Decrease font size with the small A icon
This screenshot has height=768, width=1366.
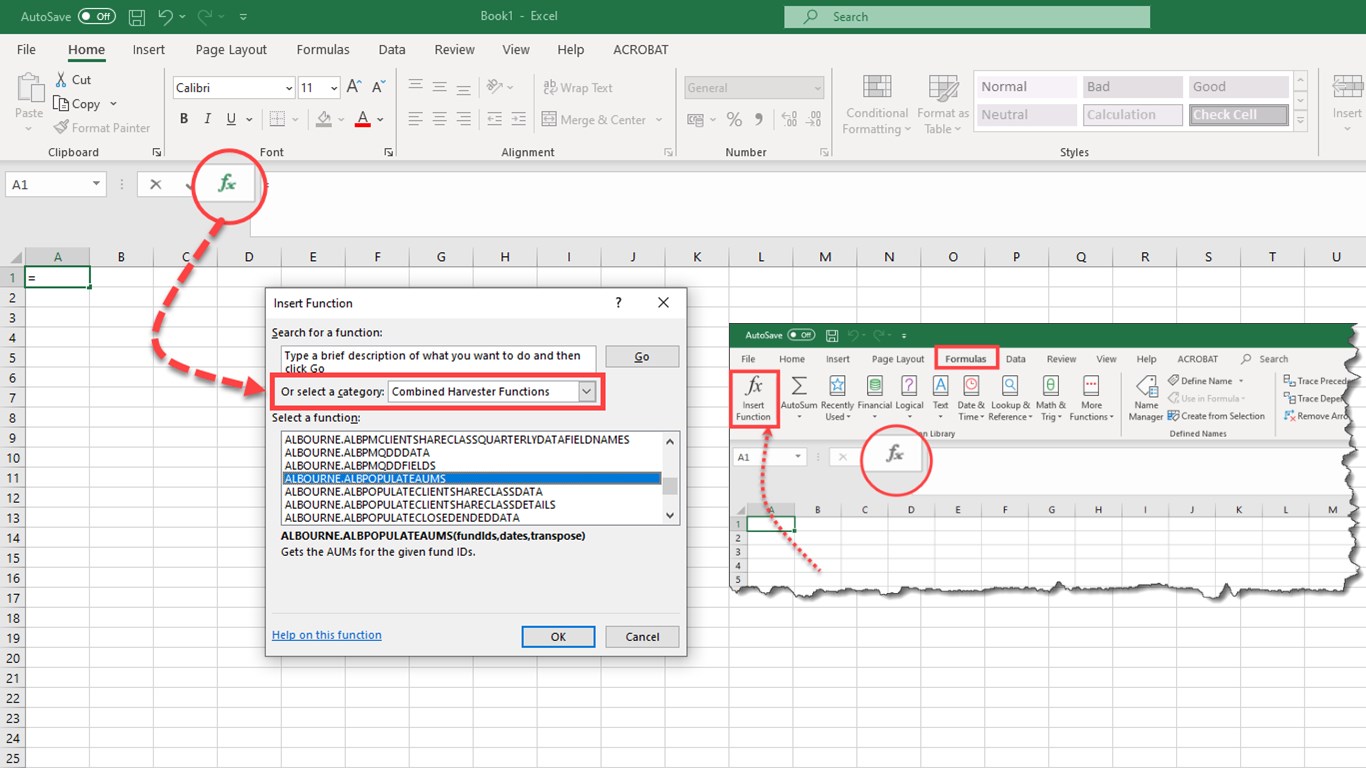(x=378, y=87)
